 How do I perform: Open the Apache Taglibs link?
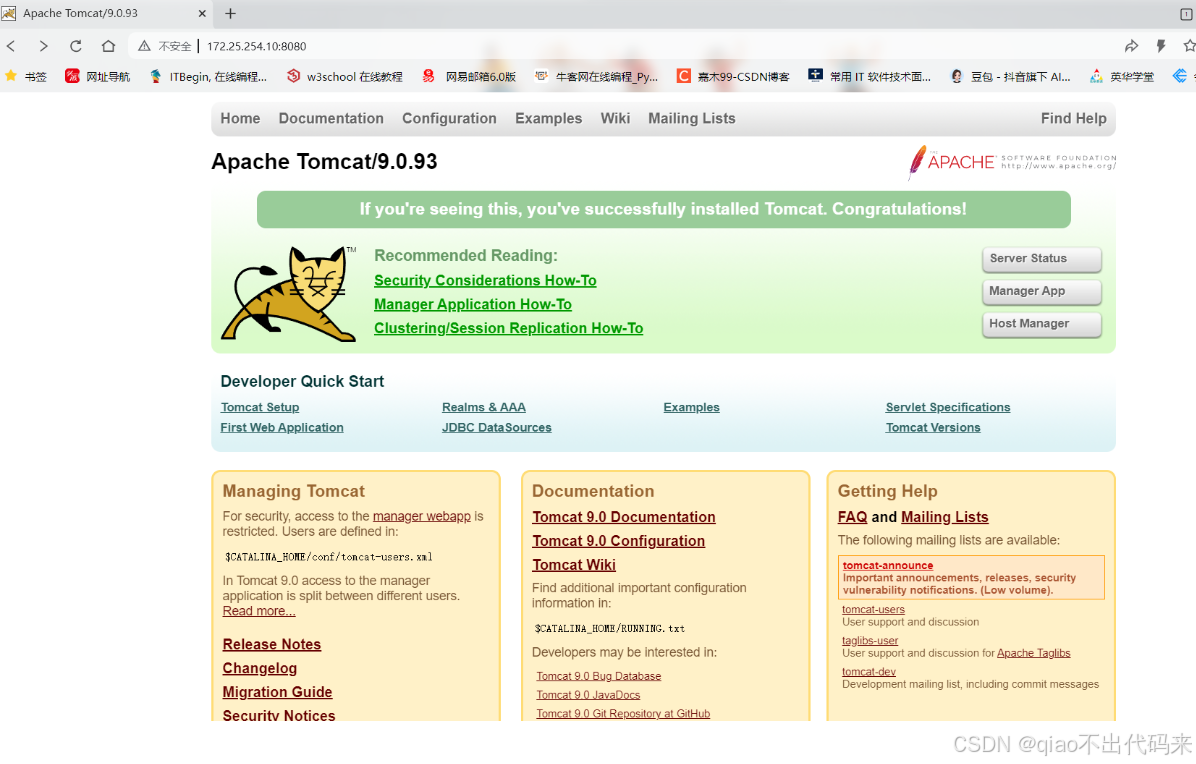(x=1034, y=653)
